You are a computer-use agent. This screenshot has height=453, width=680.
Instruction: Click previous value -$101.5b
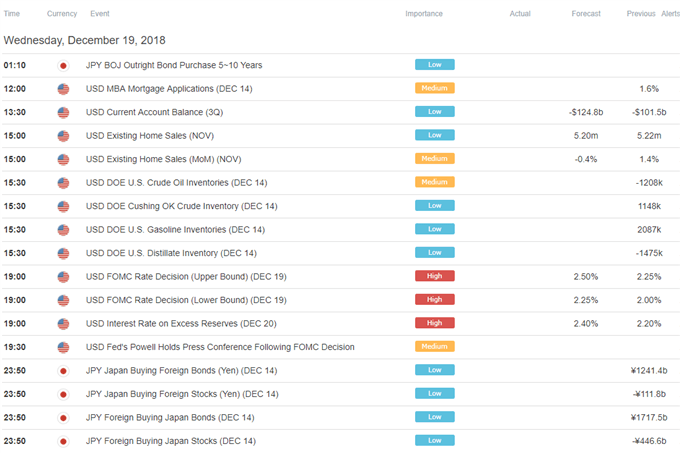tap(649, 112)
